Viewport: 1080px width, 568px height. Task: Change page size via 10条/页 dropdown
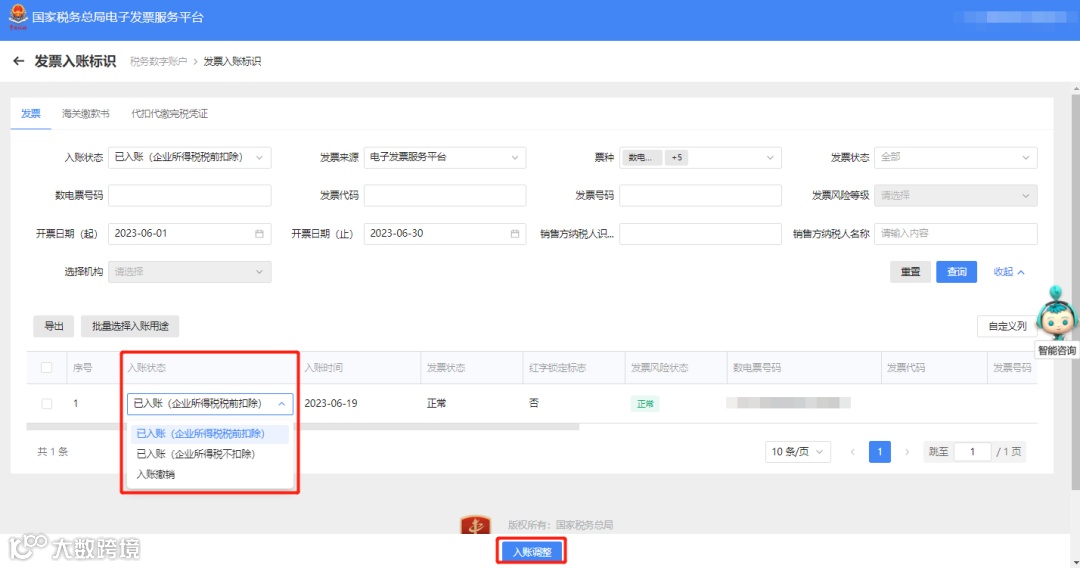[798, 452]
